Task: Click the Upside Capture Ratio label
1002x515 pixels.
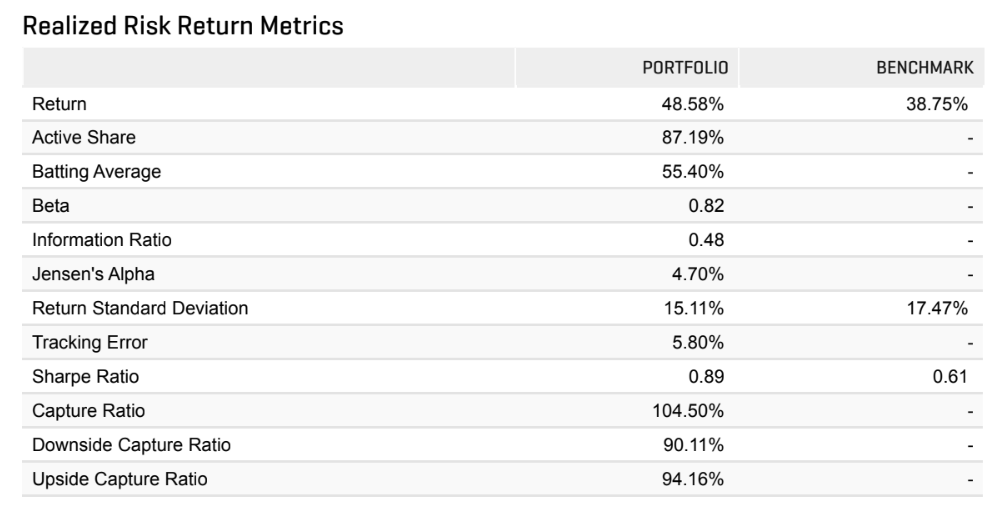Action: 120,479
